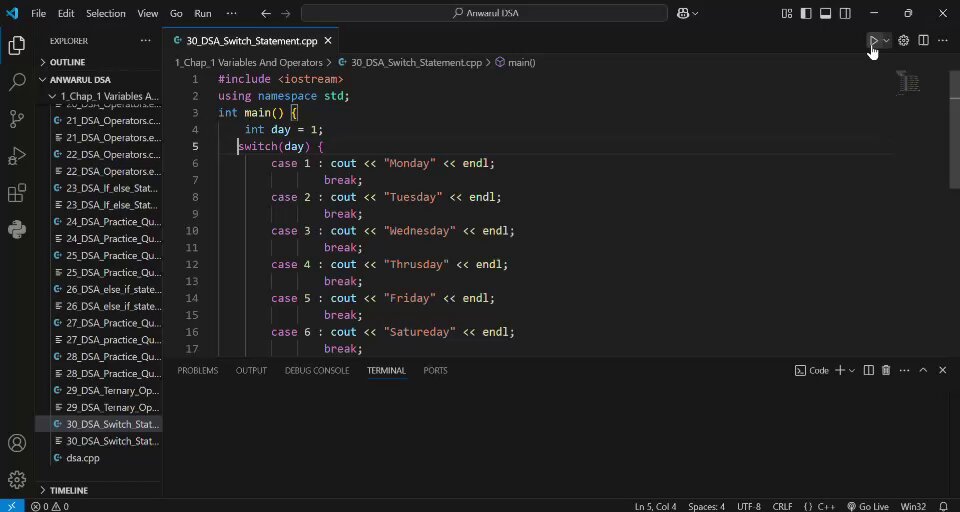Toggle the Primary Side Bar
This screenshot has height=512, width=960.
click(806, 13)
